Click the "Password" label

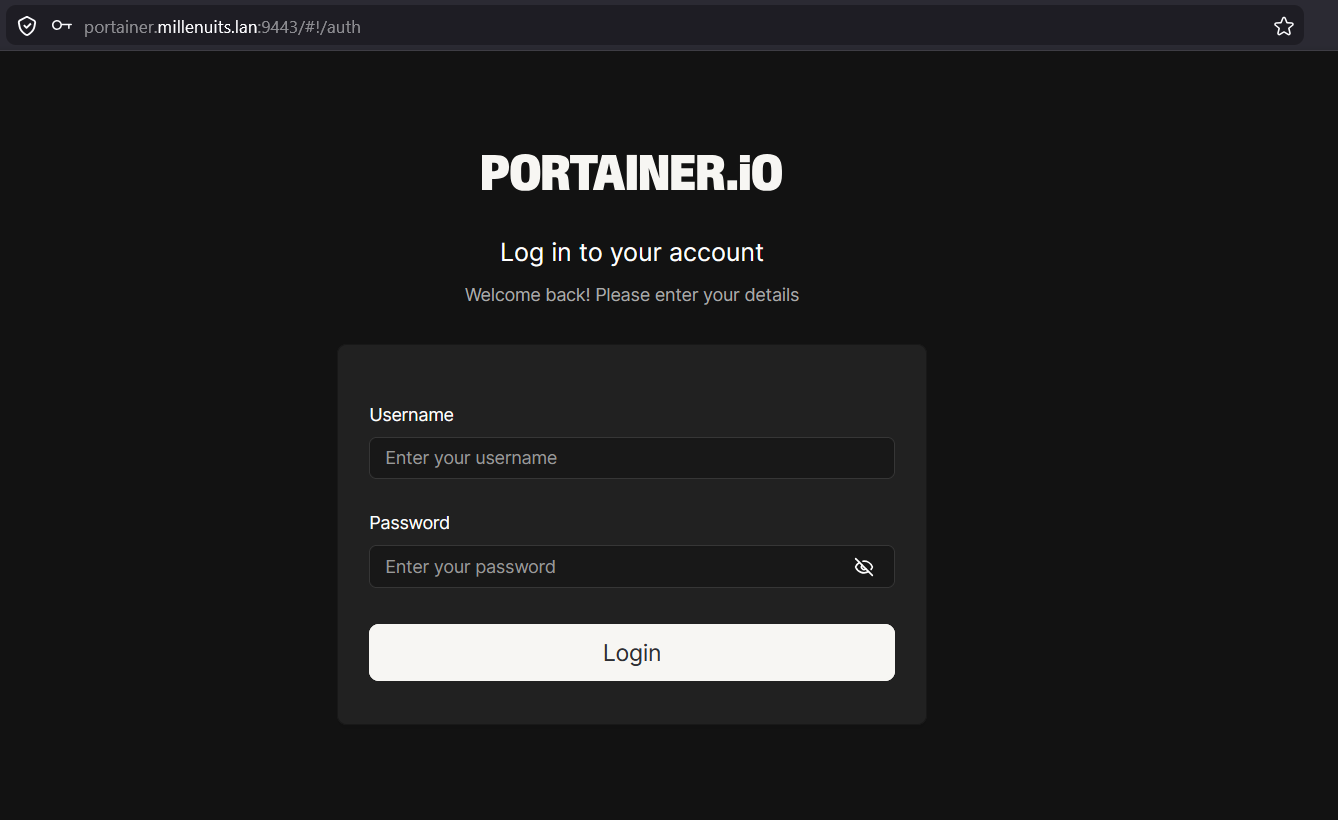(x=409, y=523)
